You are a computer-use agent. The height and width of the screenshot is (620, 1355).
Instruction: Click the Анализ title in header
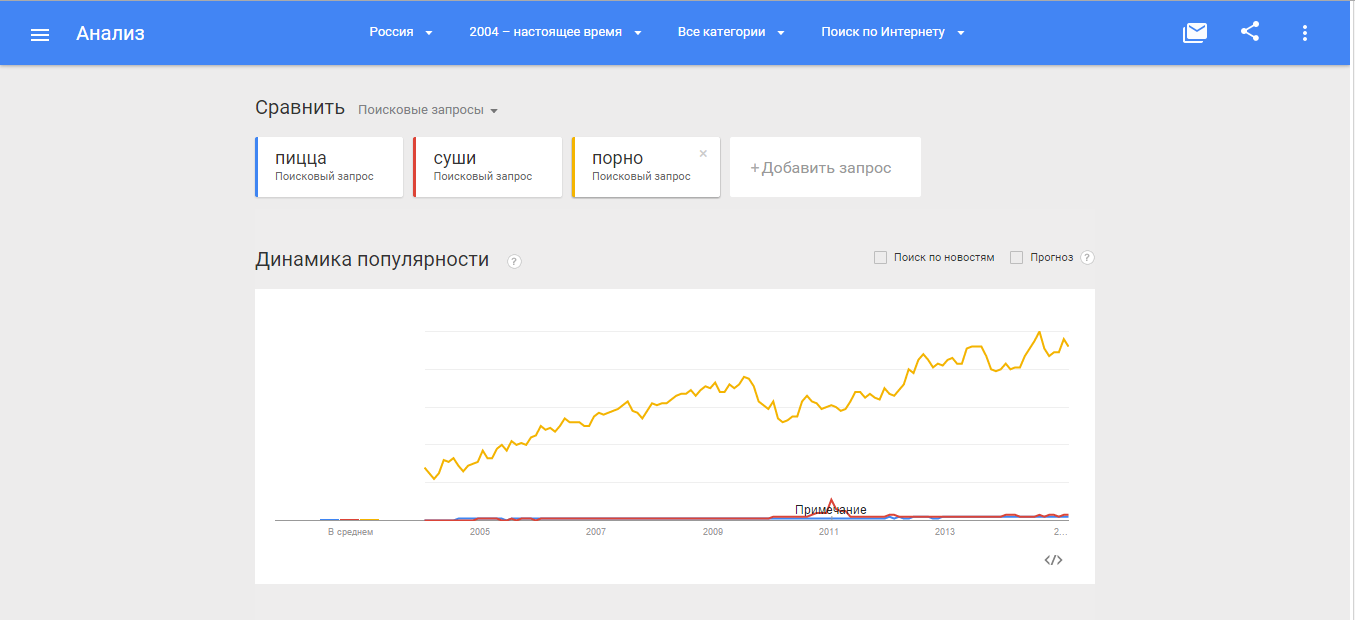tap(110, 33)
